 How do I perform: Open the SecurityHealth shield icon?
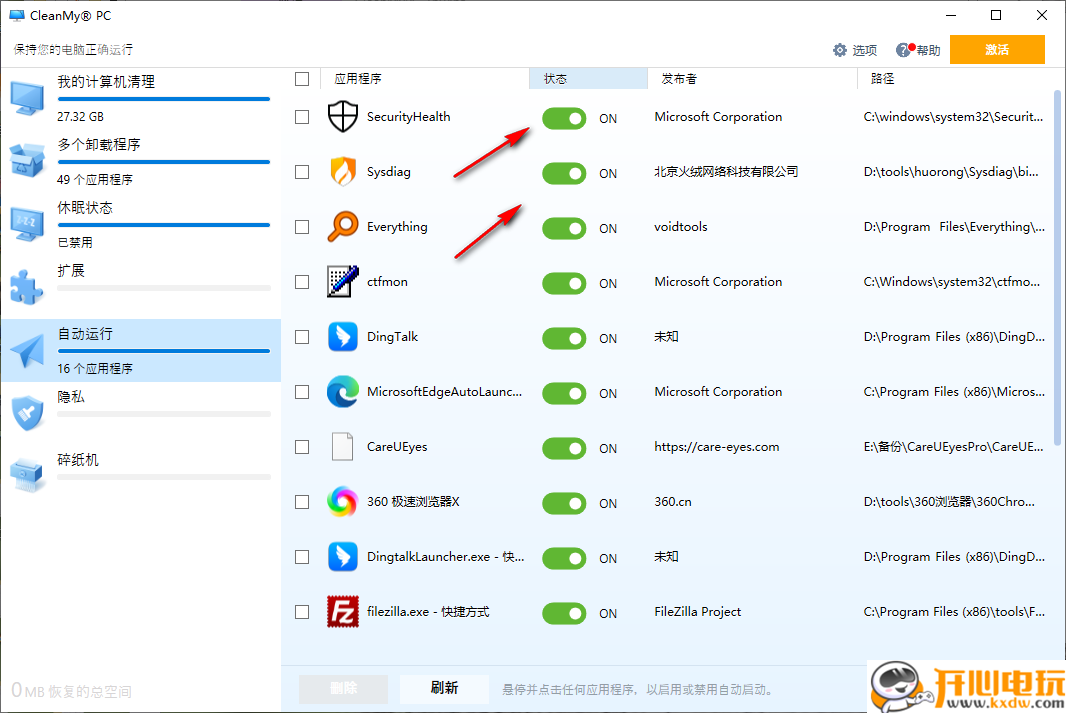[x=343, y=117]
